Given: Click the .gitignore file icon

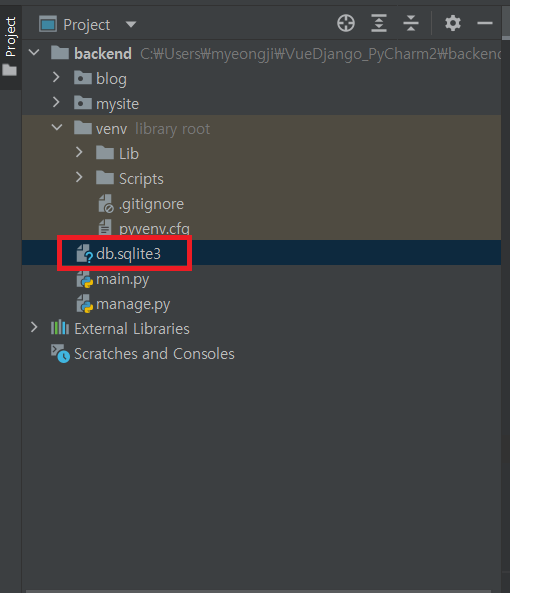Looking at the screenshot, I should pos(106,203).
